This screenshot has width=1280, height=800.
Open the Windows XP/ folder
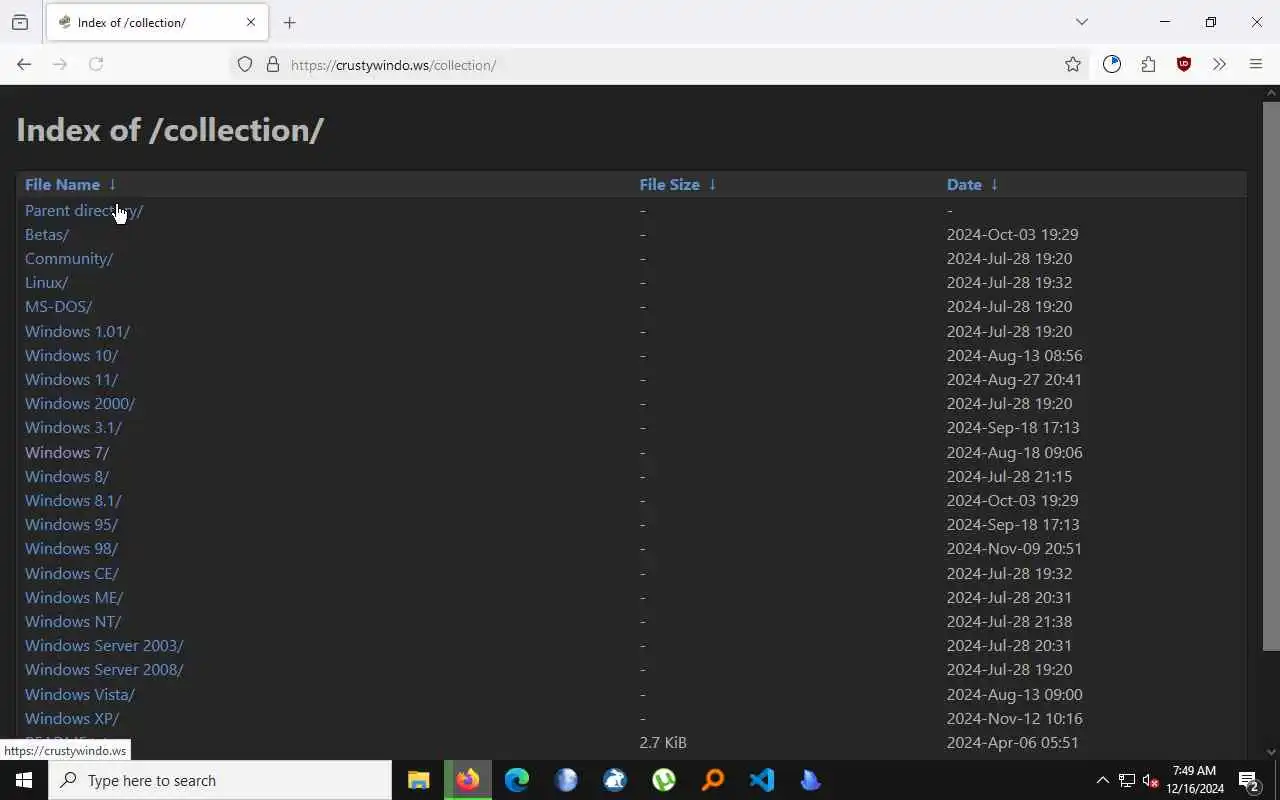tap(72, 718)
